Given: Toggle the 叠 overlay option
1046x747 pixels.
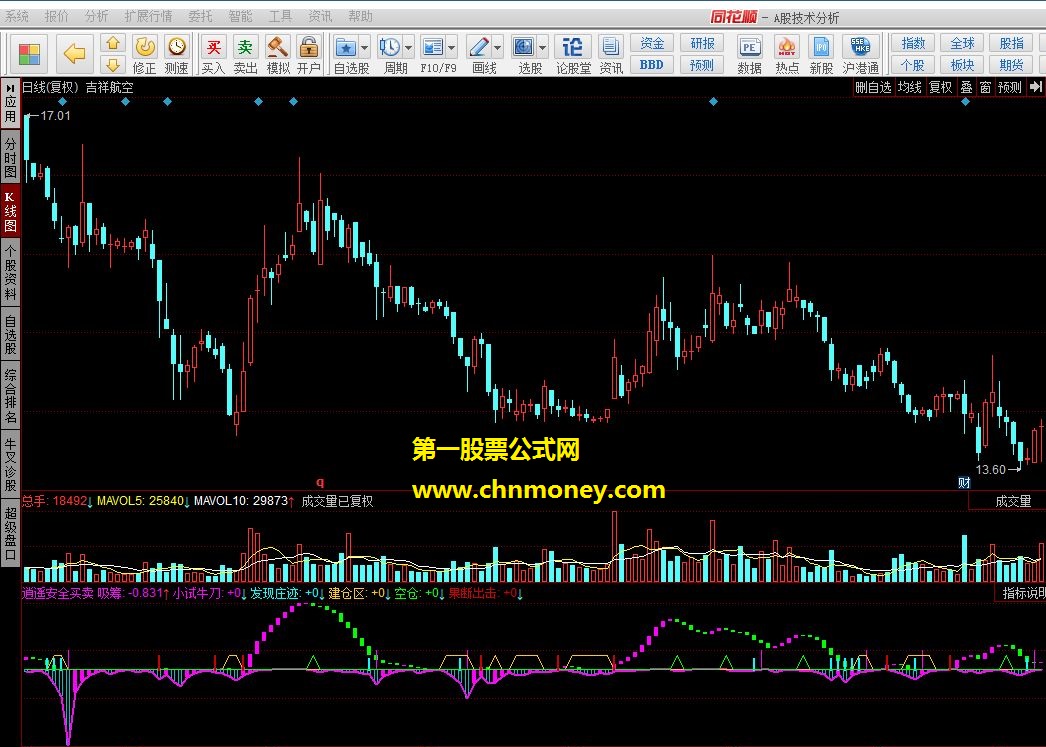Looking at the screenshot, I should point(966,87).
